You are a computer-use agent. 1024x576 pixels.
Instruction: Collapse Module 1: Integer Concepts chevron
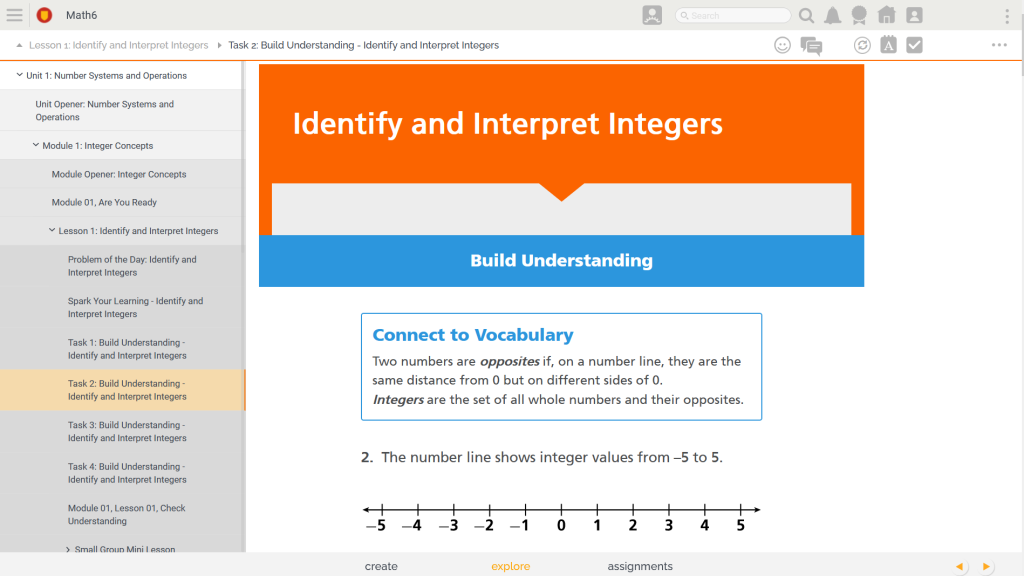[x=36, y=146]
